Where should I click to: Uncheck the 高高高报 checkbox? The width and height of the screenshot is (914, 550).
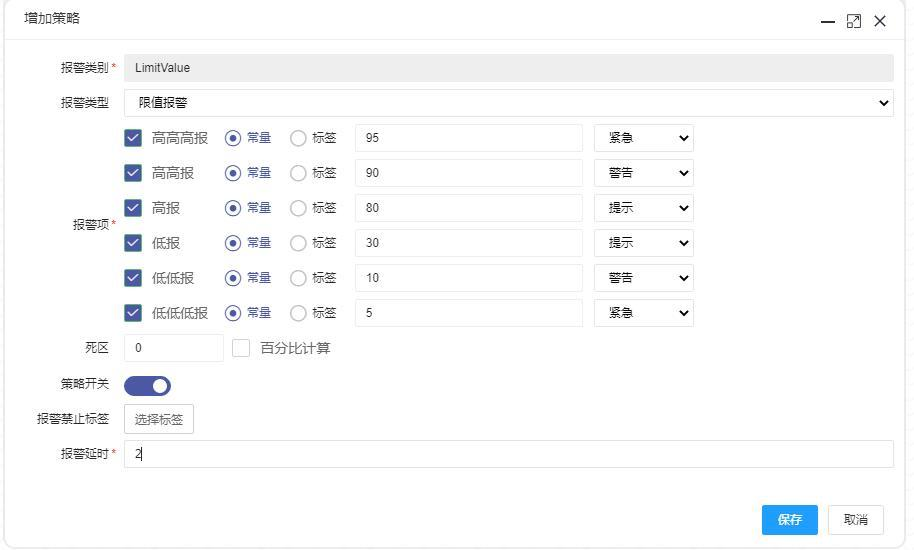[x=133, y=138]
